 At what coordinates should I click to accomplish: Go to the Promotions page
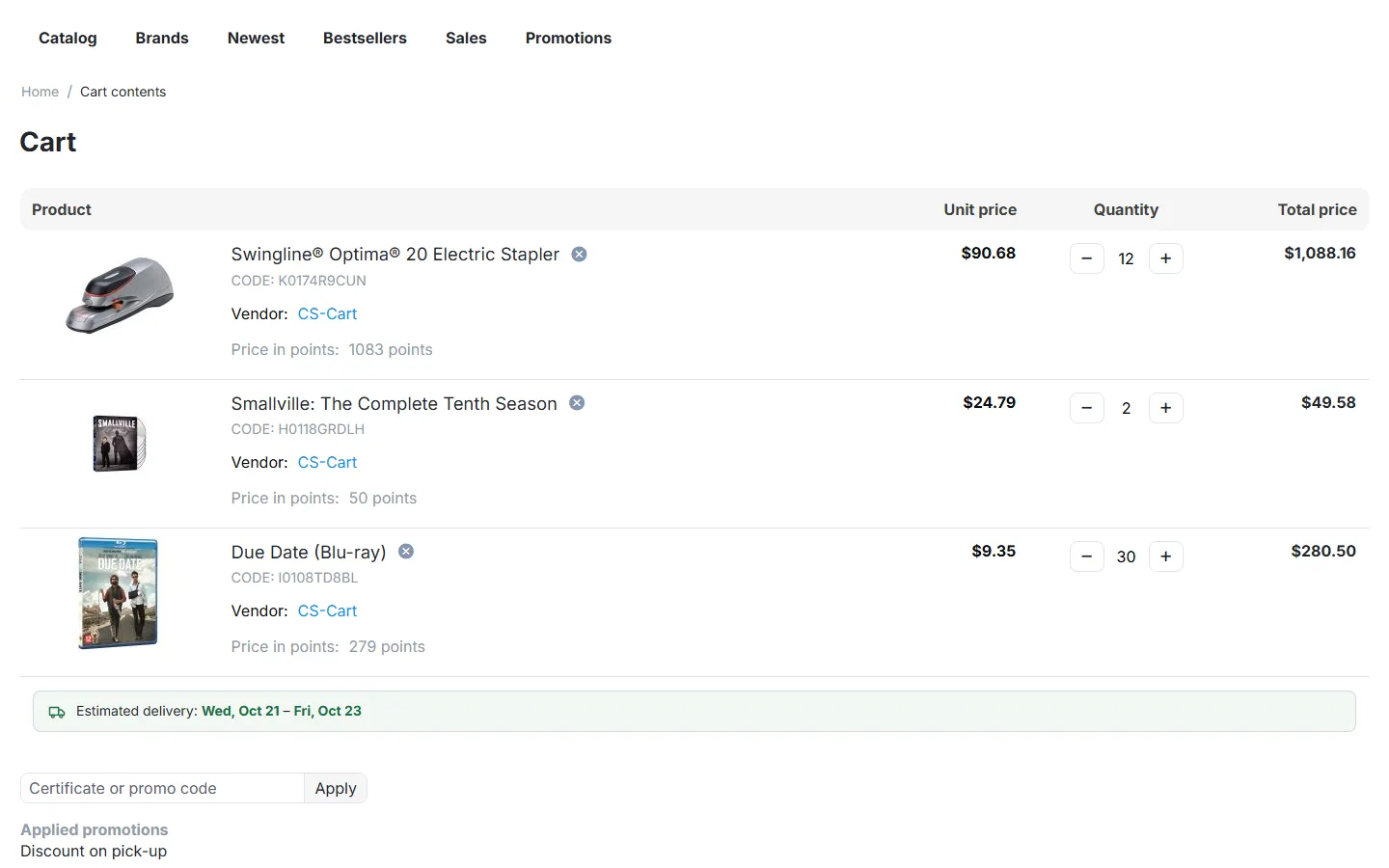click(x=568, y=39)
